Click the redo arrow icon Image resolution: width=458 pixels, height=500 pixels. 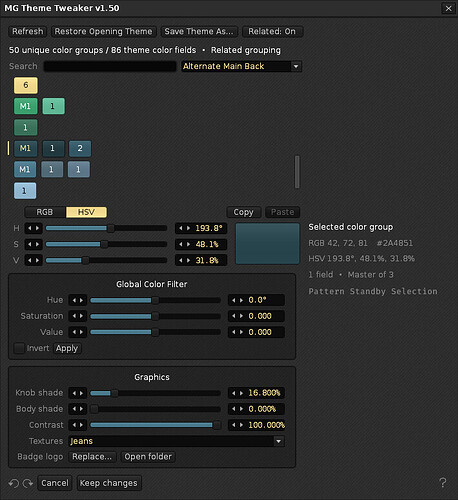[28, 483]
